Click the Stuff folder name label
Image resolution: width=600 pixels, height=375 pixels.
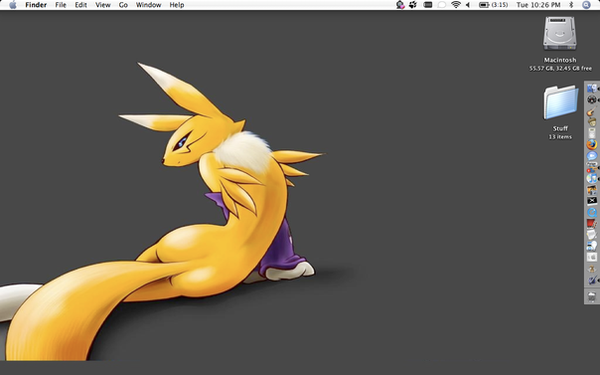click(x=560, y=129)
